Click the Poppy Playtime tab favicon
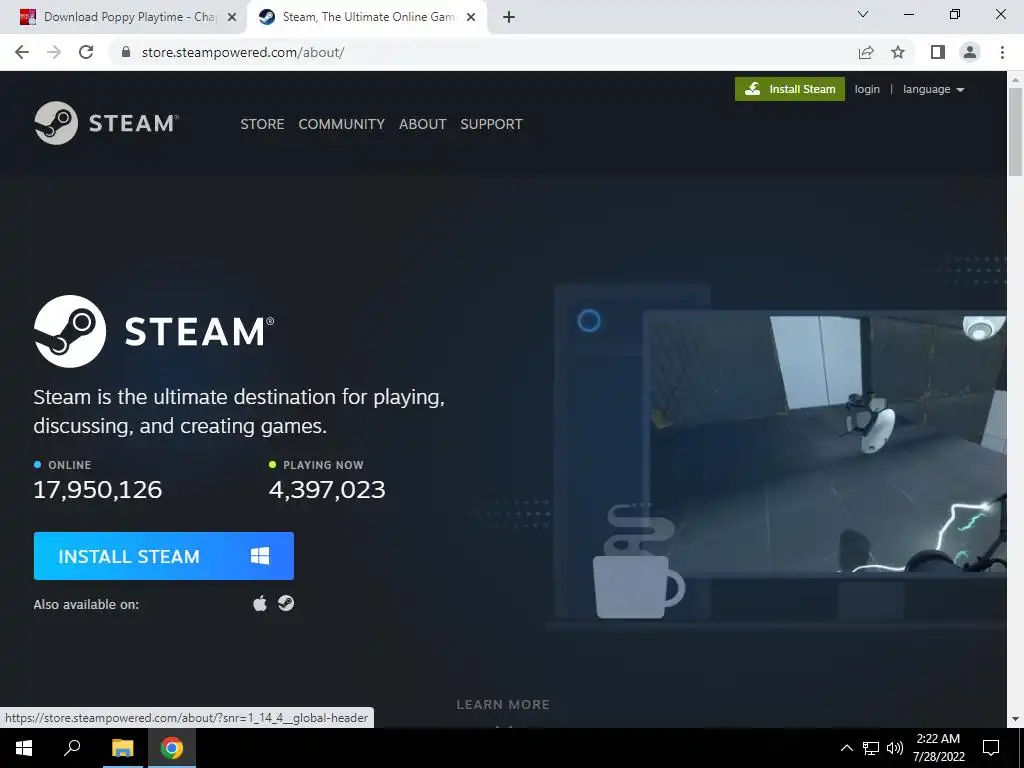The height and width of the screenshot is (768, 1024). tap(27, 17)
